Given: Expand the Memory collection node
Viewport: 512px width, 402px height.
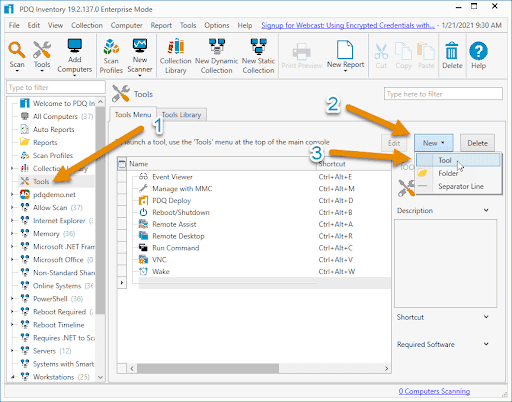Looking at the screenshot, I should (12, 233).
